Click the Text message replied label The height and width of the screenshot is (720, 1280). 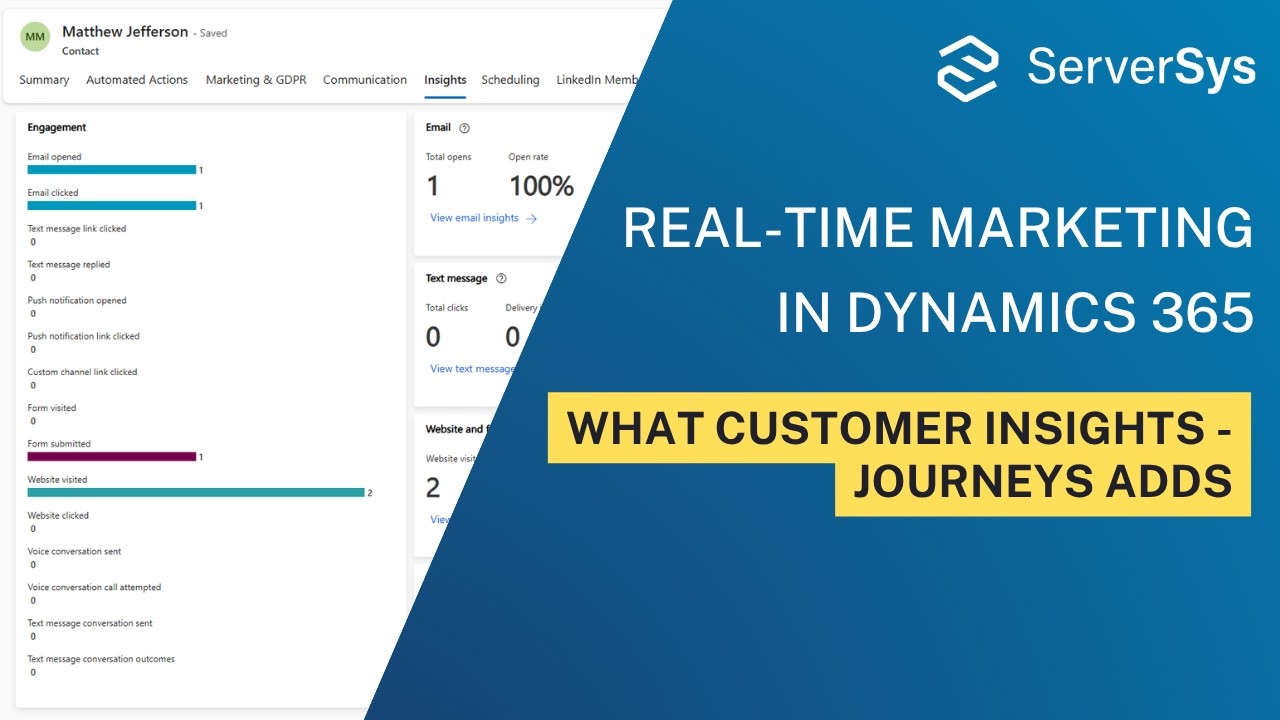pyautogui.click(x=69, y=265)
